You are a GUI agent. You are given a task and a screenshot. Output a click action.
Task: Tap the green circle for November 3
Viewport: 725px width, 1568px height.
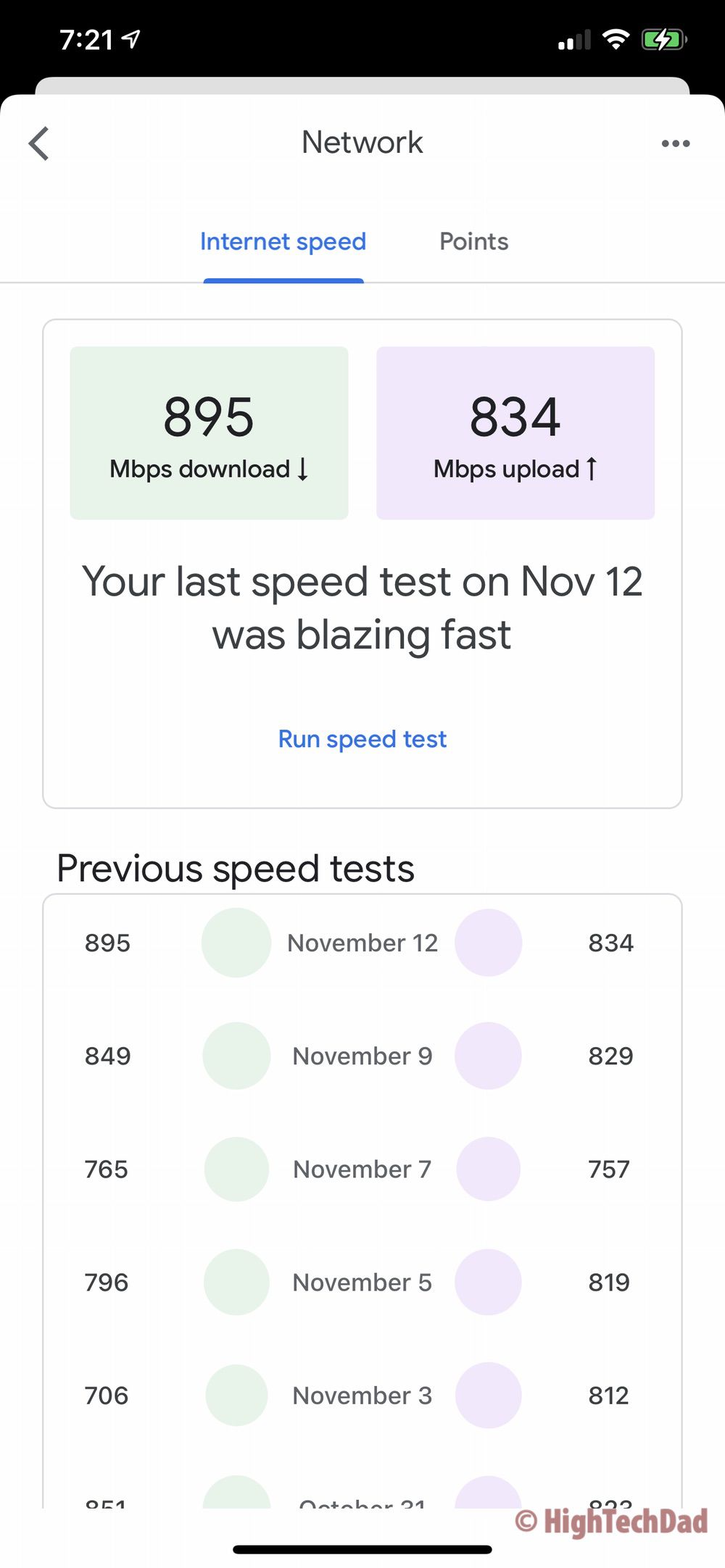236,1396
